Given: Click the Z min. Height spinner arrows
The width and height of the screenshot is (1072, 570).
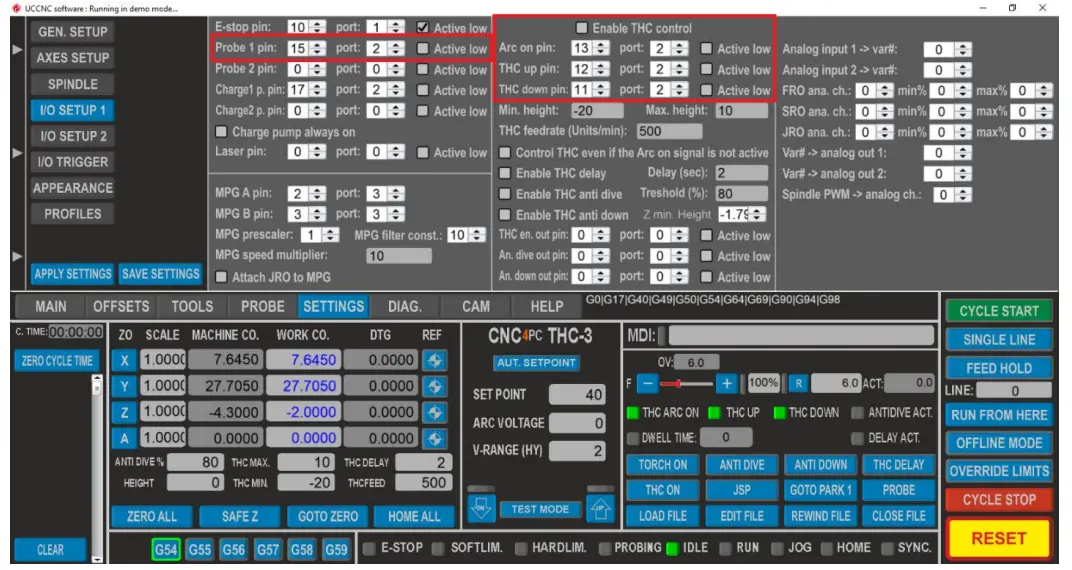Looking at the screenshot, I should click(758, 215).
